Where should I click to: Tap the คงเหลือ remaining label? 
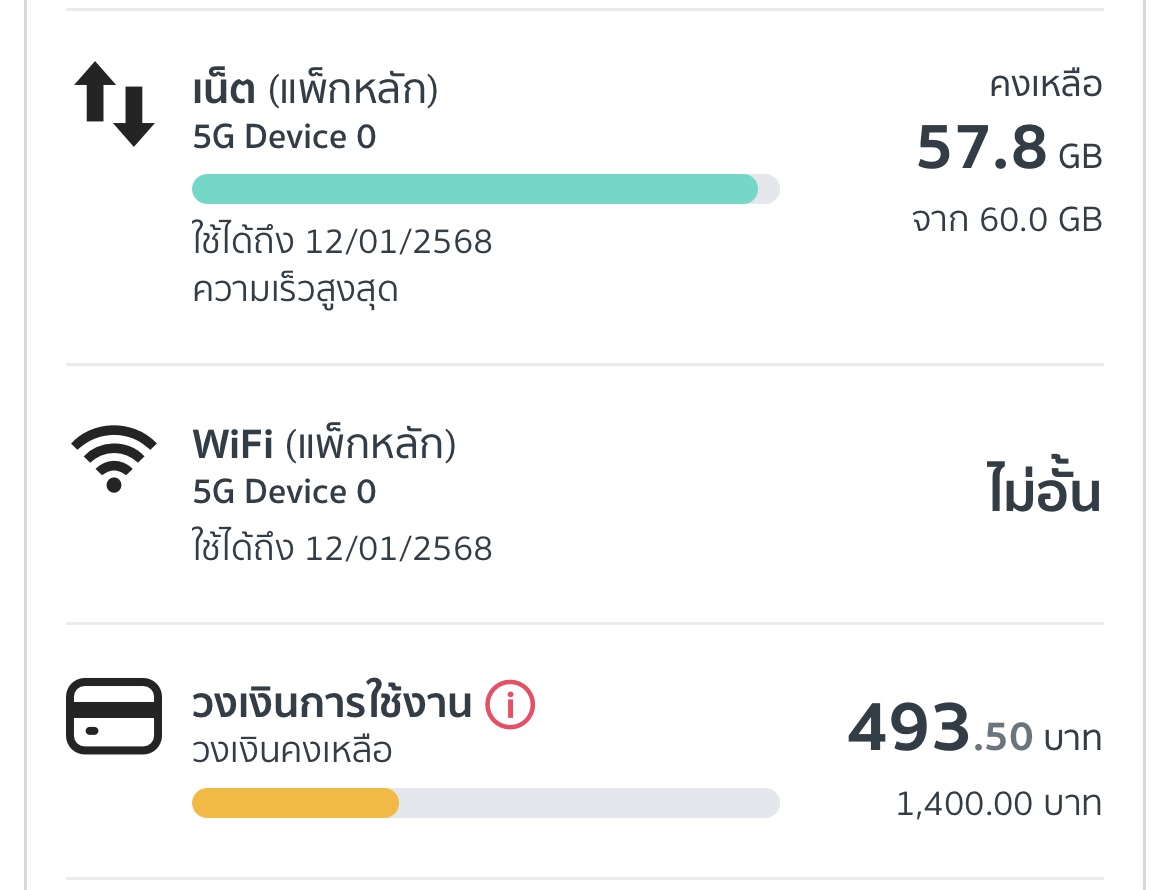coord(1045,86)
